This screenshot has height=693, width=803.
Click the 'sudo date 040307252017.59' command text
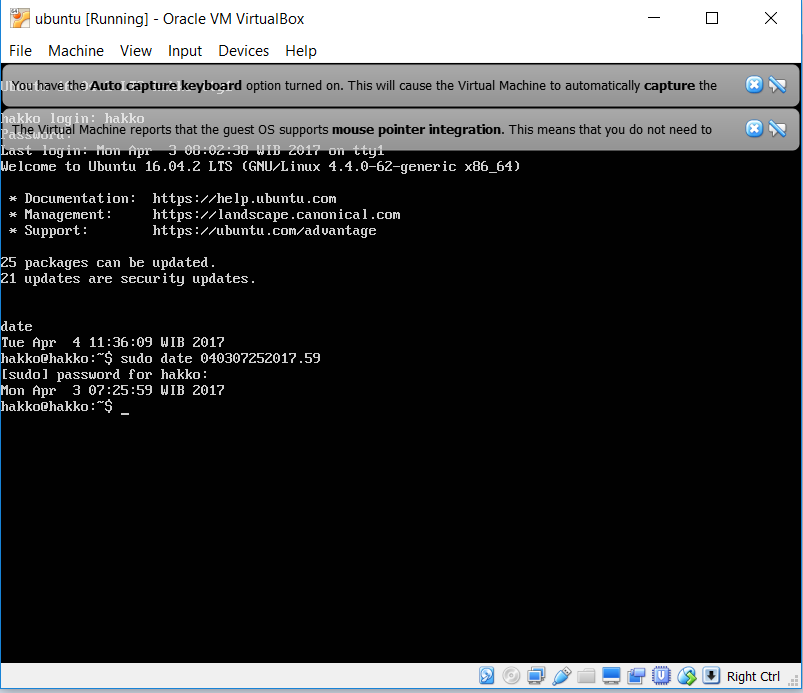pyautogui.click(x=220, y=358)
